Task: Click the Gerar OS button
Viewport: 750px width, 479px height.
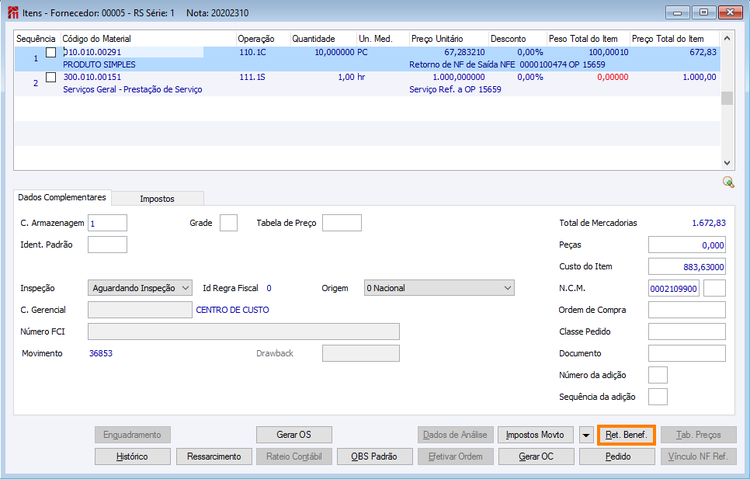Action: [x=294, y=435]
